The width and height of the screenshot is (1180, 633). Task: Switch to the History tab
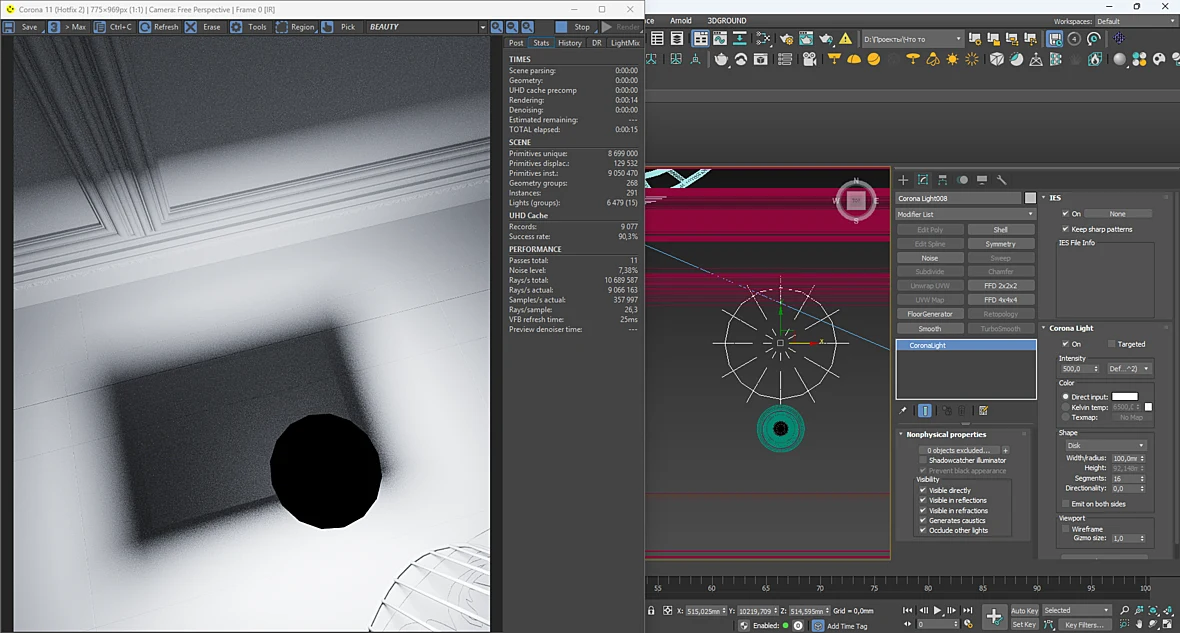tap(570, 43)
